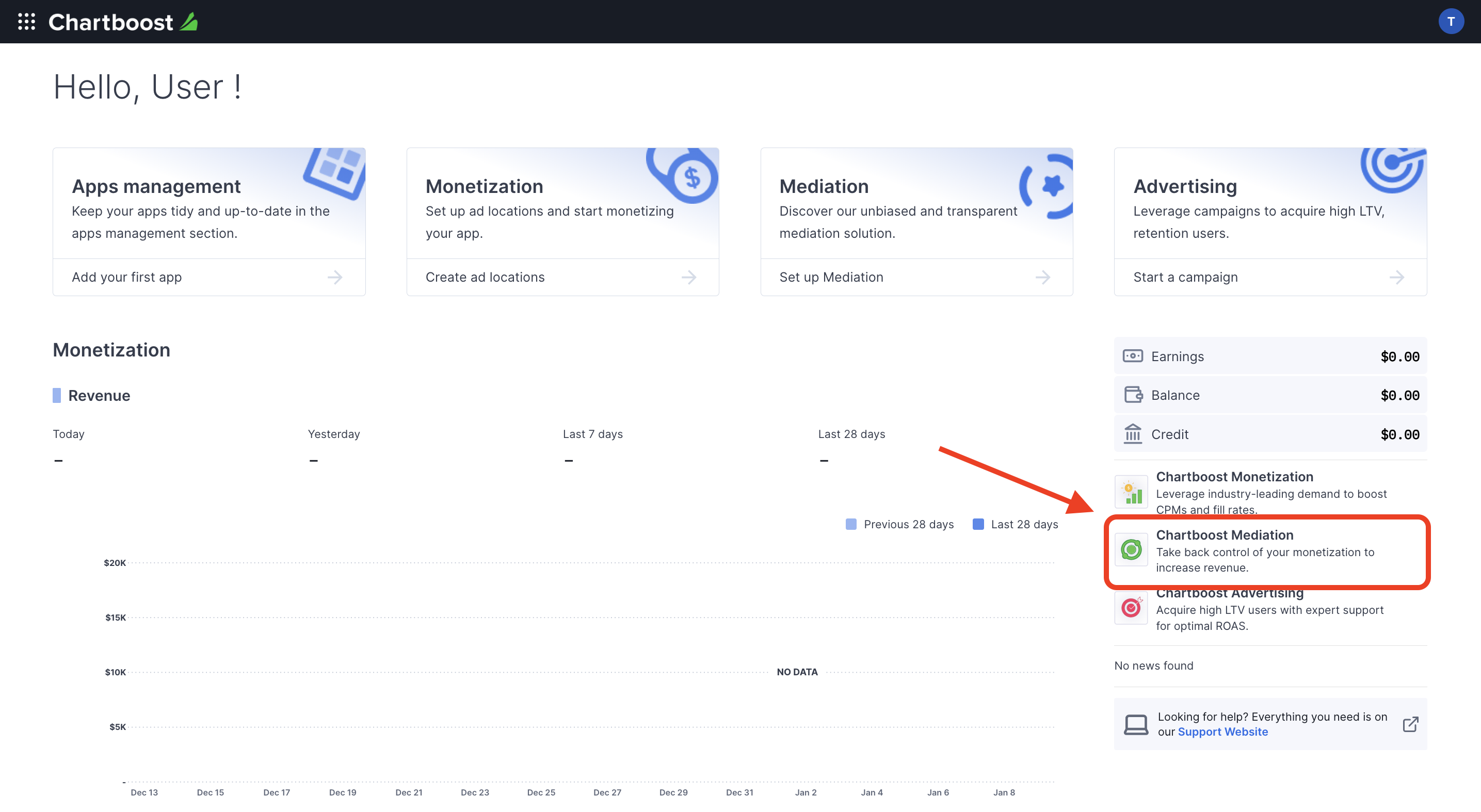Image resolution: width=1481 pixels, height=812 pixels.
Task: Expand the Credit section details
Action: [x=1270, y=433]
